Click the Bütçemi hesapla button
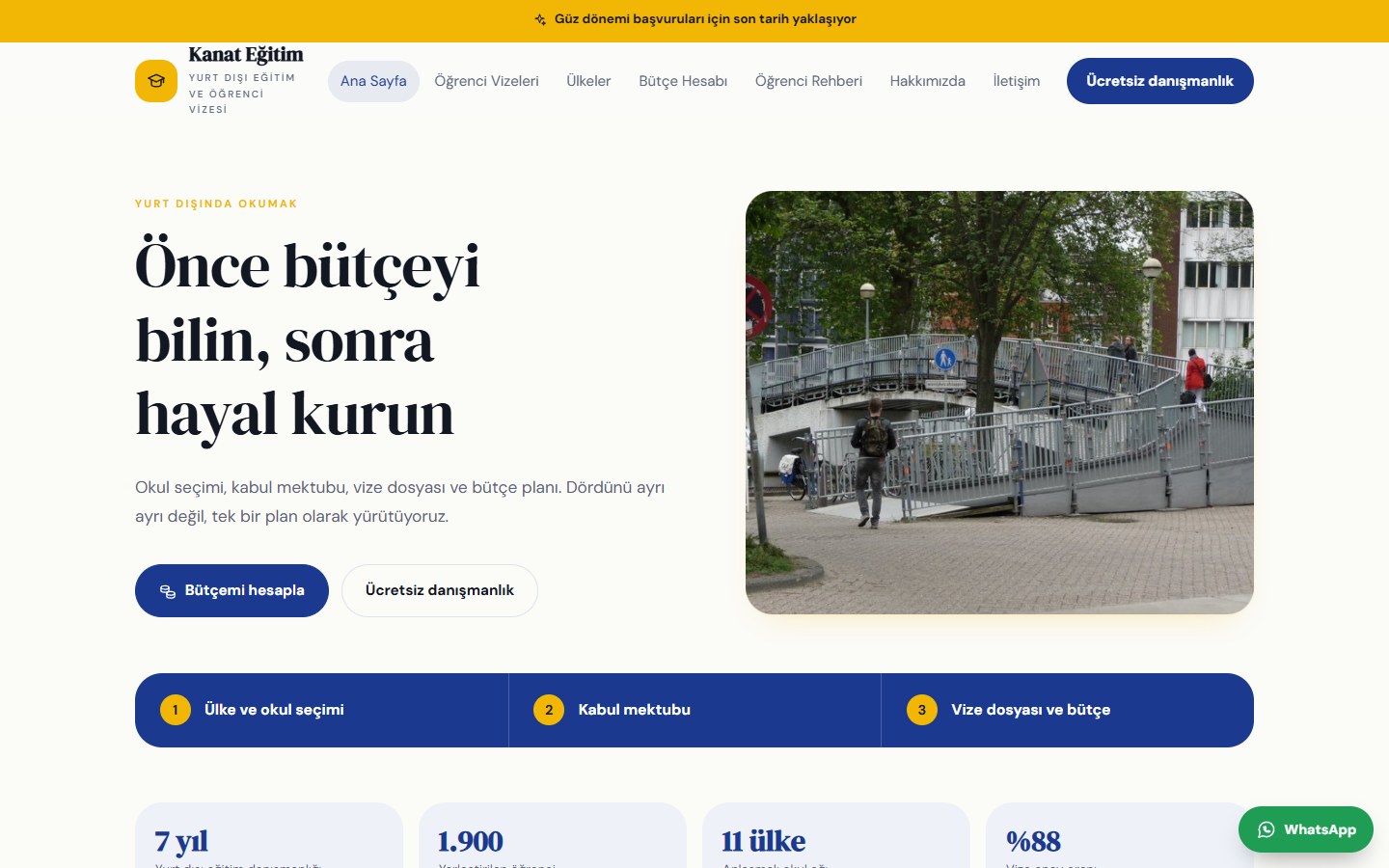Viewport: 1389px width, 868px height. point(231,590)
